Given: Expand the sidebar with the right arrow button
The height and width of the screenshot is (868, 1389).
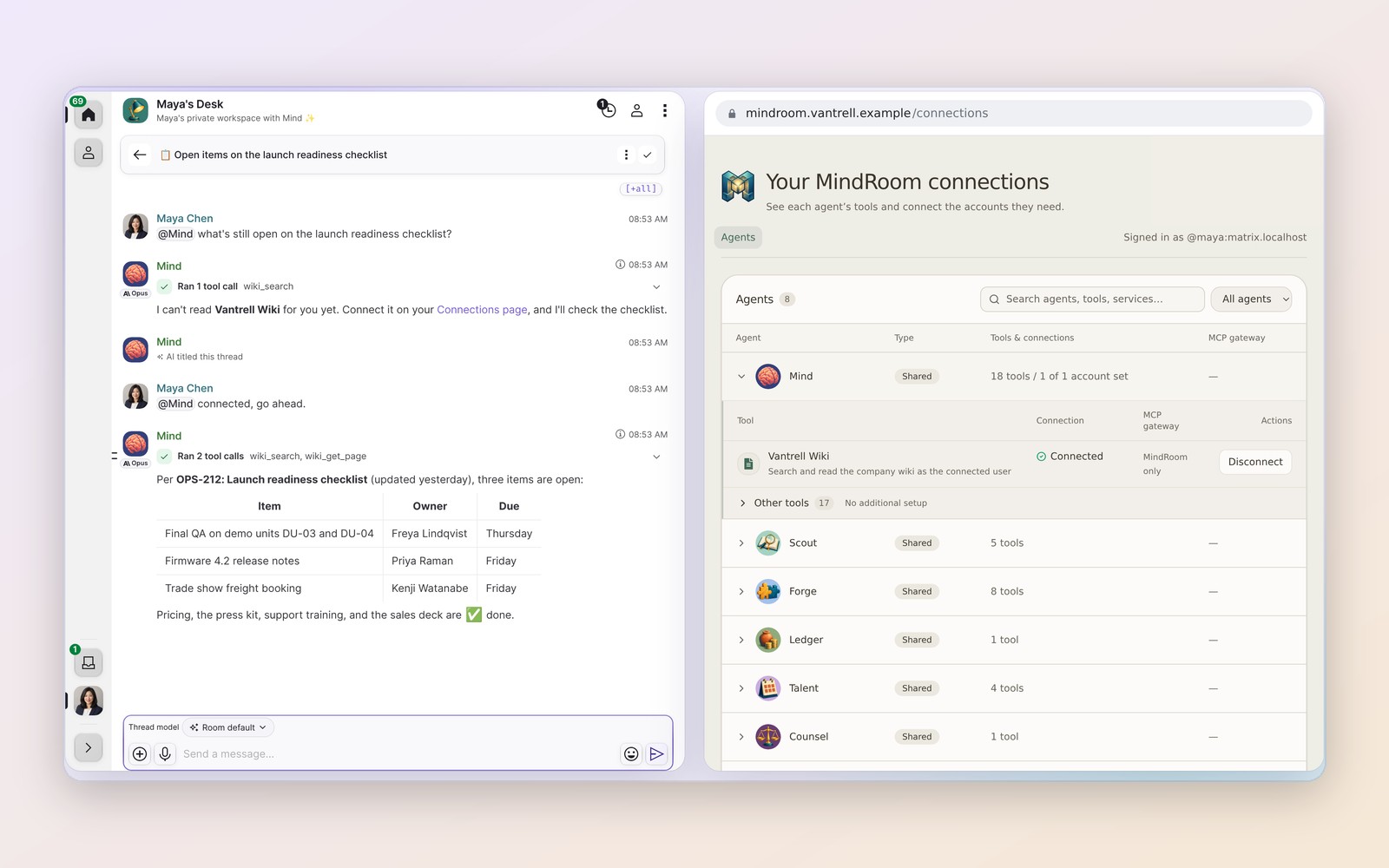Looking at the screenshot, I should (x=89, y=747).
